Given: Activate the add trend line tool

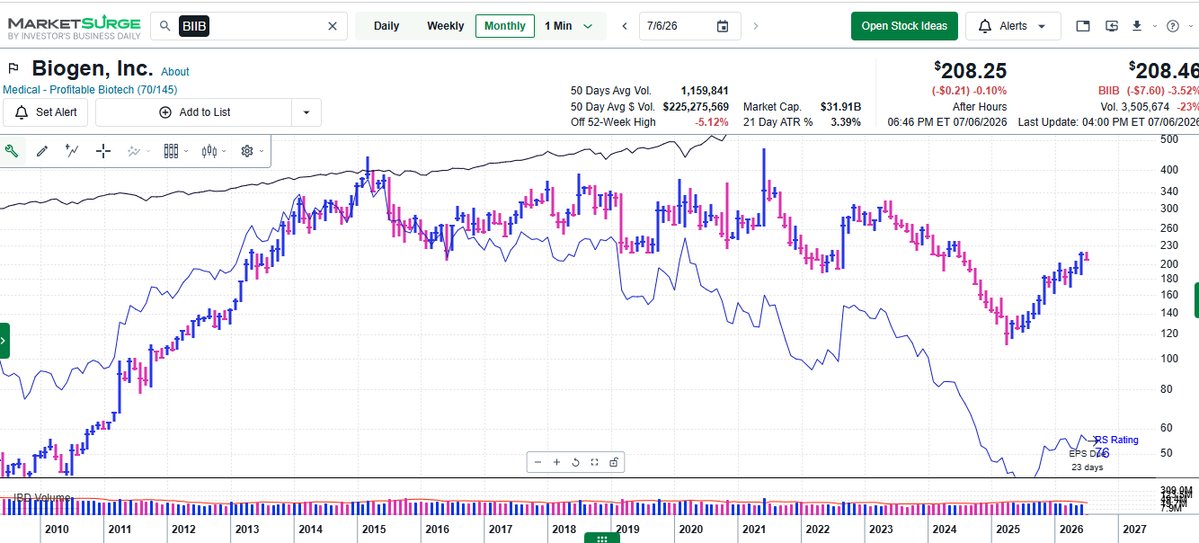Looking at the screenshot, I should pyautogui.click(x=73, y=151).
